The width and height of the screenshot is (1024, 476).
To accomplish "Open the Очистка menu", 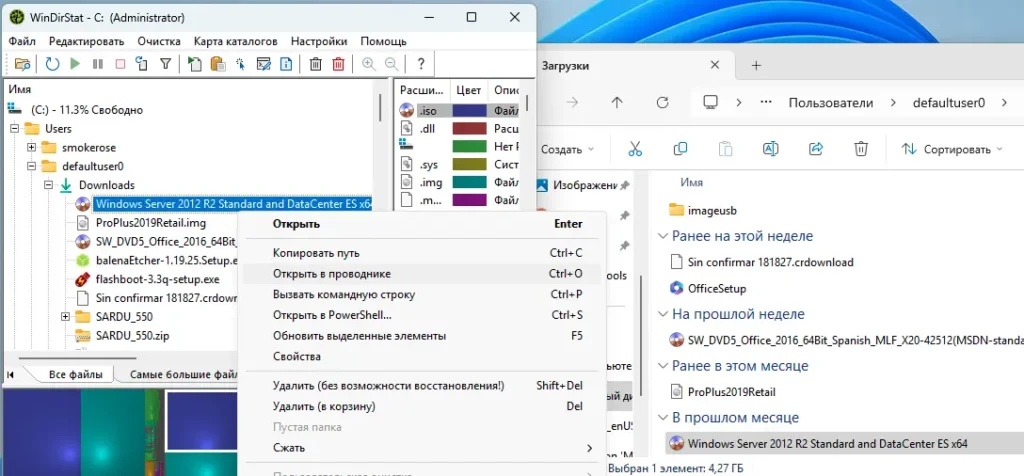I will pyautogui.click(x=159, y=41).
